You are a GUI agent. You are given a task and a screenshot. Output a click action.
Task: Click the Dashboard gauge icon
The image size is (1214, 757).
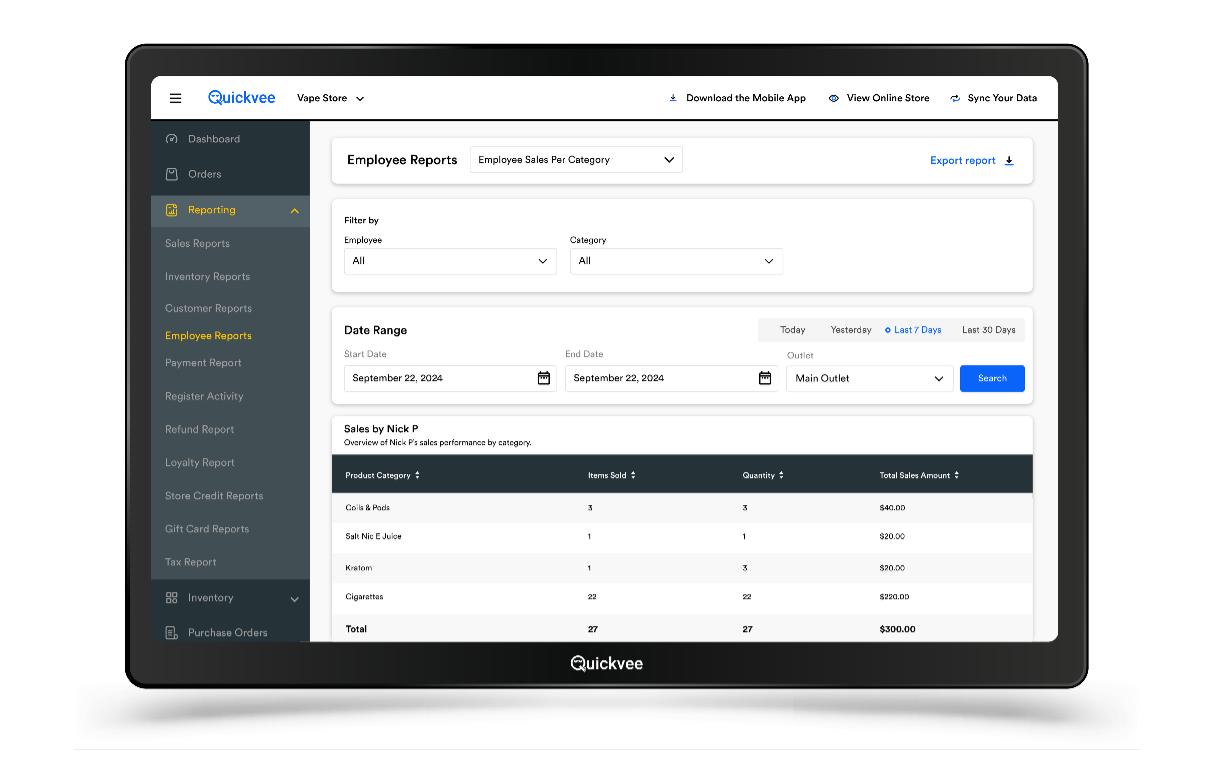coord(172,139)
